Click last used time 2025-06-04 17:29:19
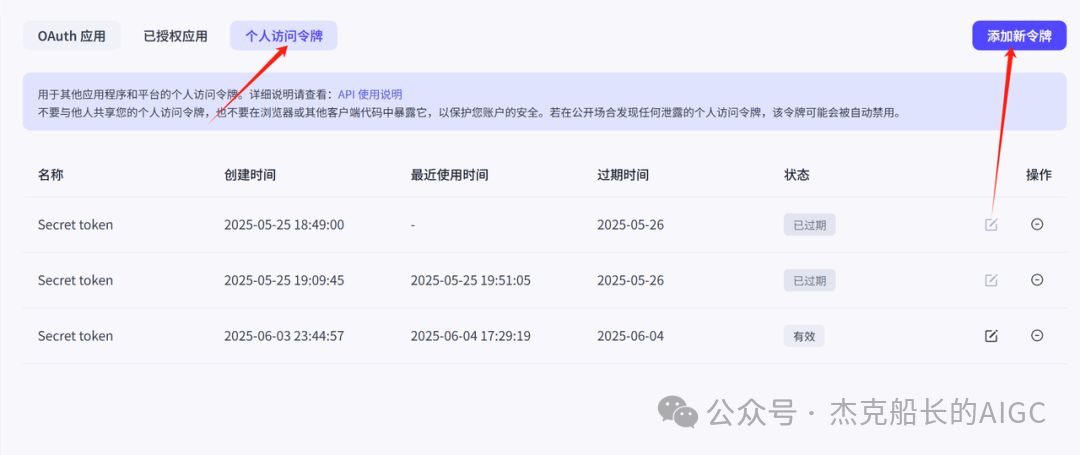 (470, 336)
